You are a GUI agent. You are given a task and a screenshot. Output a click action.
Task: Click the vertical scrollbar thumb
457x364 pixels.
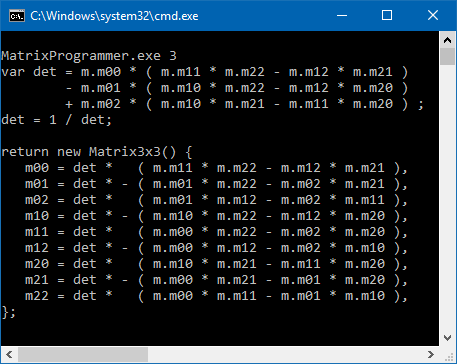click(x=447, y=57)
